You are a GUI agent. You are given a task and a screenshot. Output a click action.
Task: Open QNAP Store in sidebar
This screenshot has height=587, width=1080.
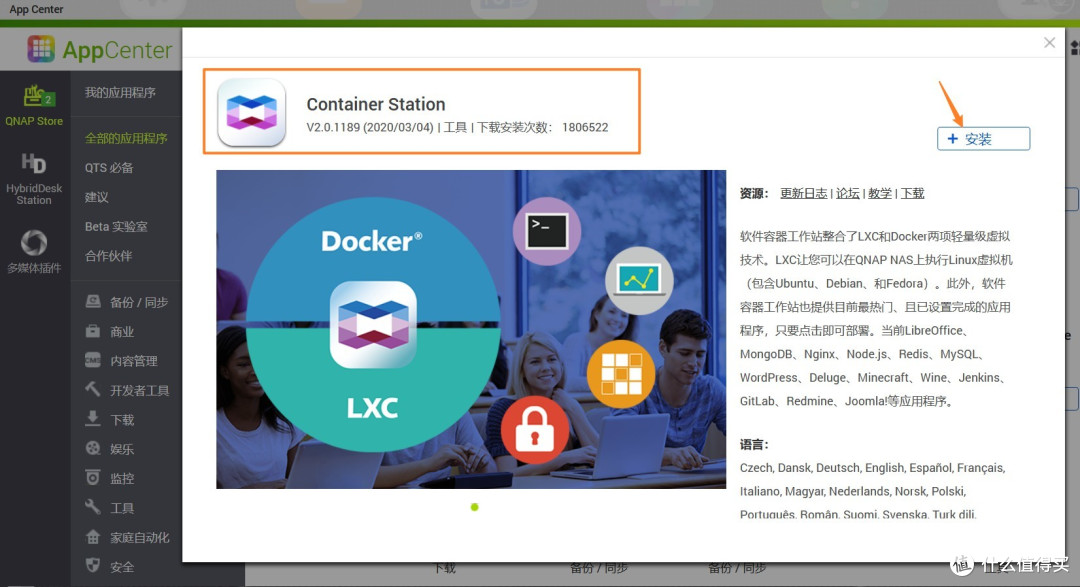[x=34, y=105]
